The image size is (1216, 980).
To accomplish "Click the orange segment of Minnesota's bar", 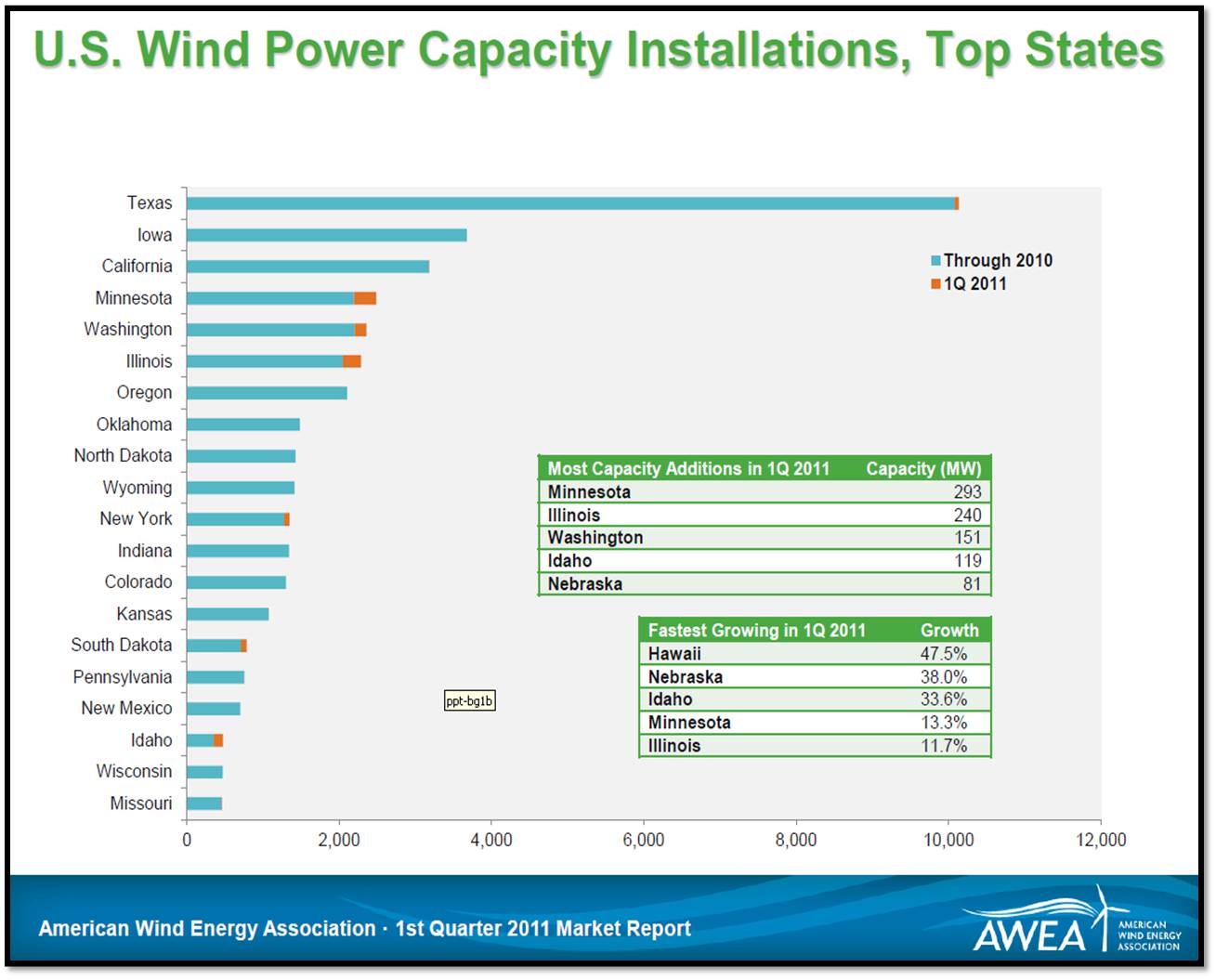I will (365, 298).
